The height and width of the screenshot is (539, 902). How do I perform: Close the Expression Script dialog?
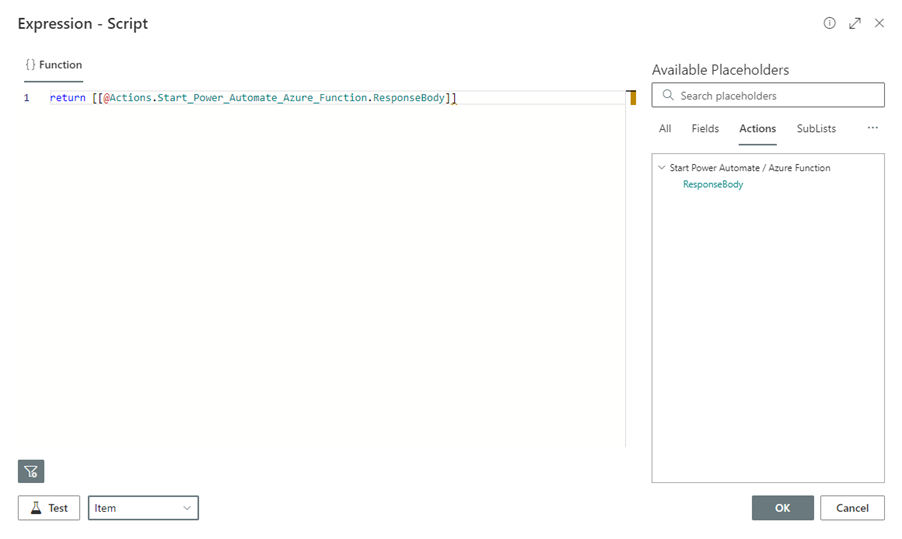coord(879,23)
